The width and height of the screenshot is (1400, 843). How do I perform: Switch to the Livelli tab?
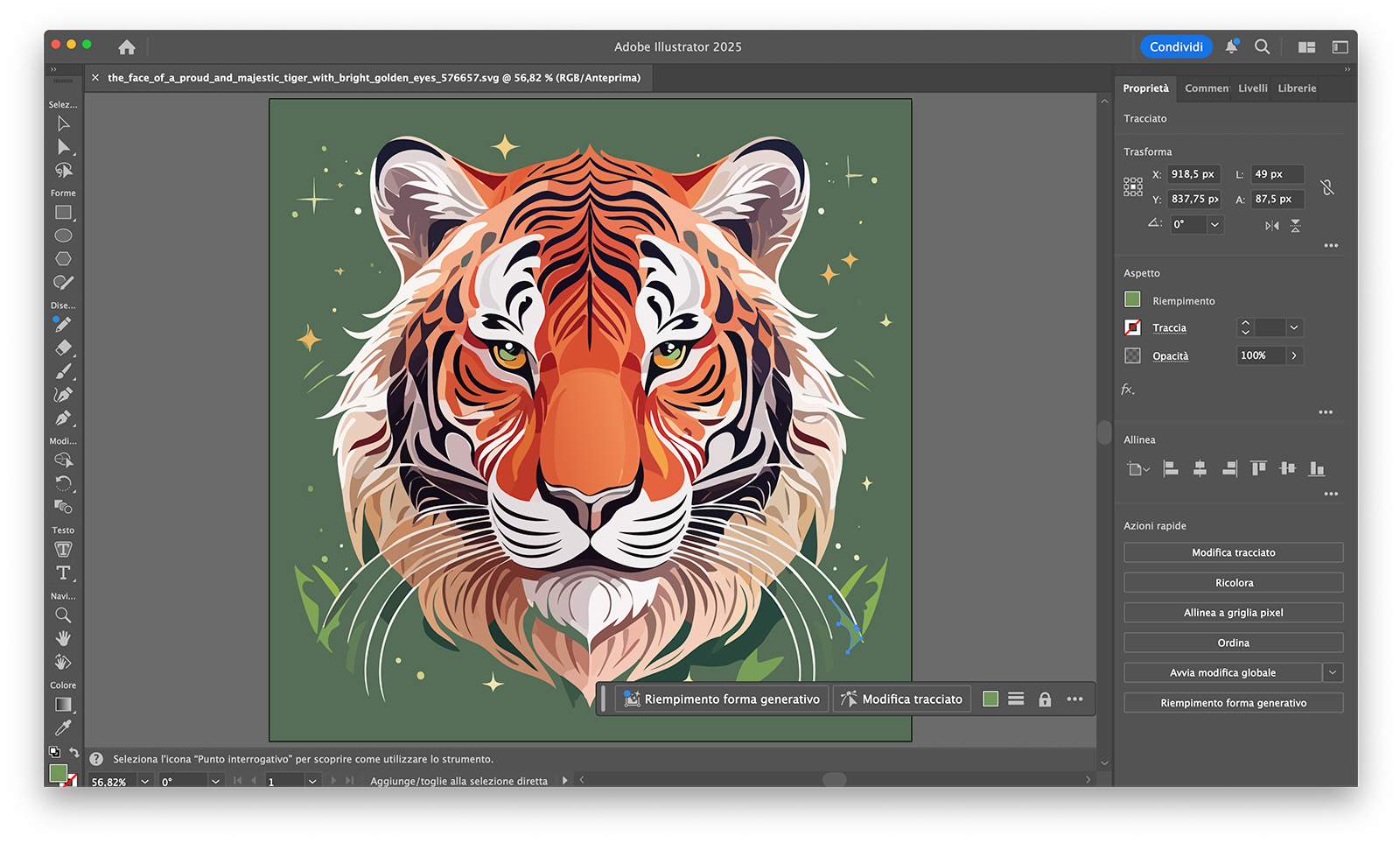1251,88
